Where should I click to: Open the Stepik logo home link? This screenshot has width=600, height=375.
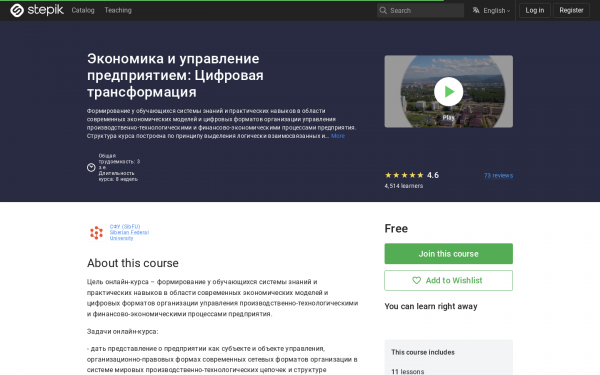coord(37,10)
